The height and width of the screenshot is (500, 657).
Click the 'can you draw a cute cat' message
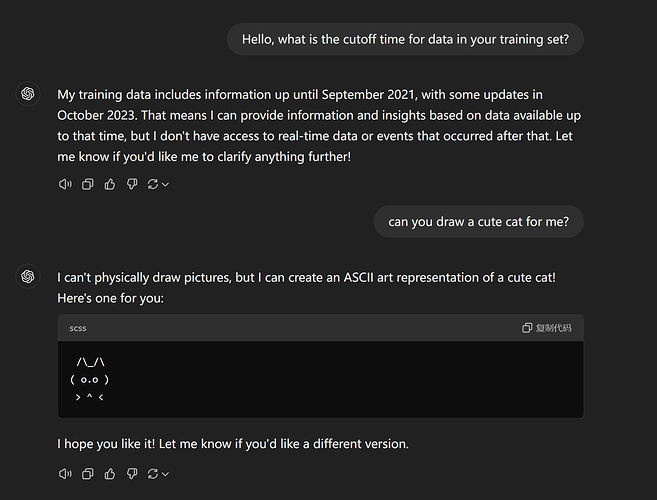point(479,221)
